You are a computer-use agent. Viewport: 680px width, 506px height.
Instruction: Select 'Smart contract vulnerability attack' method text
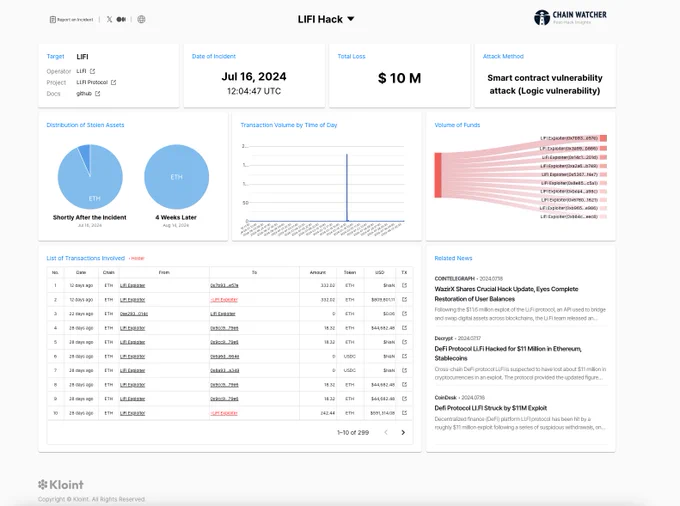(x=545, y=84)
